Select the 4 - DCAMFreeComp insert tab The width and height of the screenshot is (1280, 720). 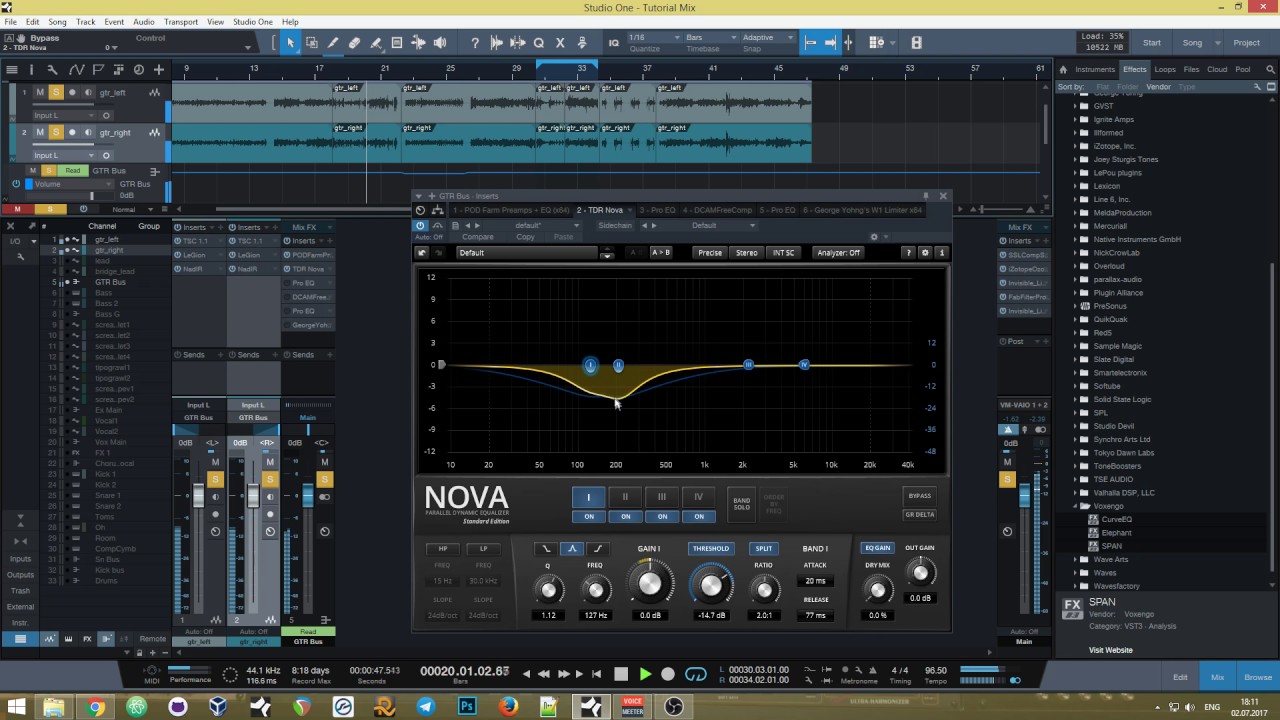719,211
